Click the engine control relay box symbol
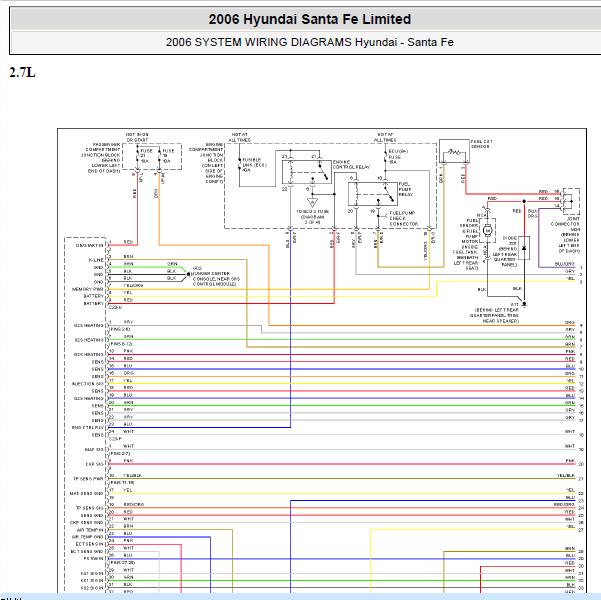 [307, 172]
